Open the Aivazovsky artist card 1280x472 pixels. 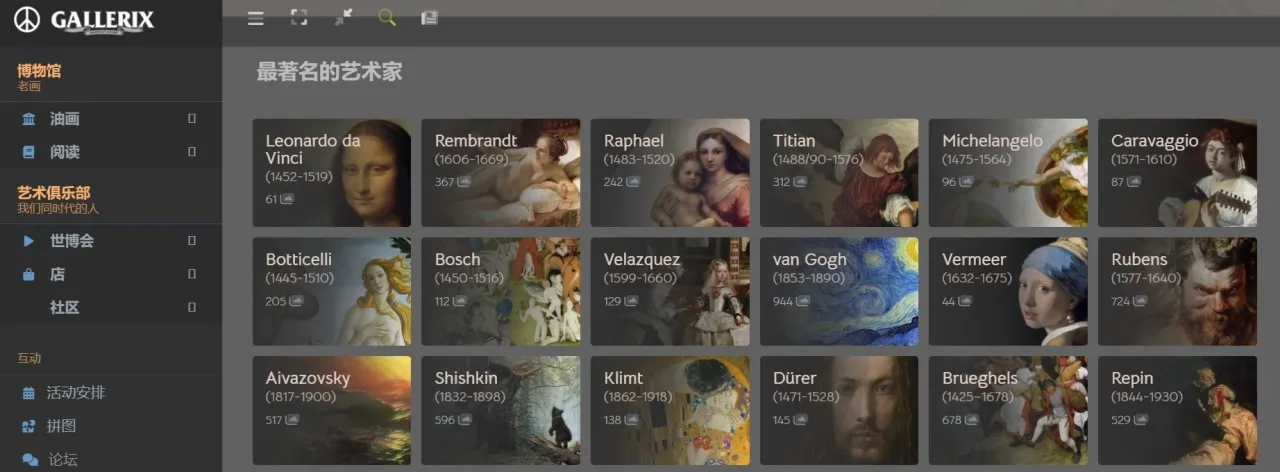tap(332, 411)
